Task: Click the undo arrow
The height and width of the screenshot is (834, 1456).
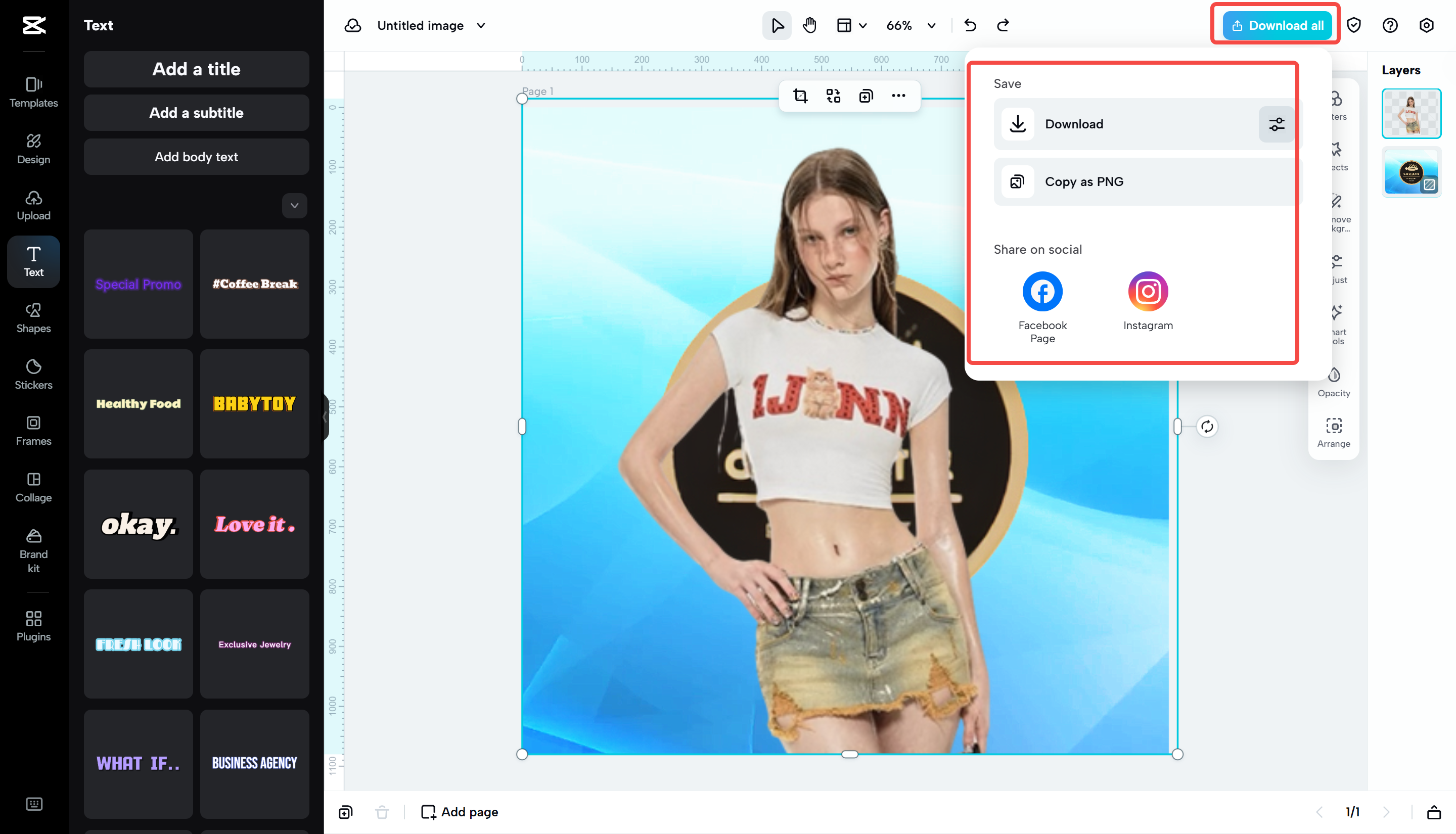Action: (970, 25)
